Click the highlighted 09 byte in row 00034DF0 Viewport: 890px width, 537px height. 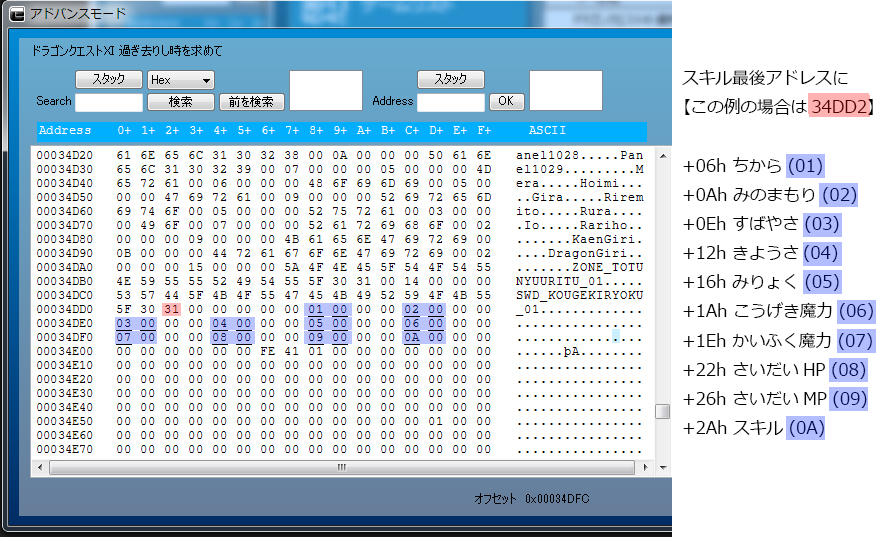coord(316,337)
